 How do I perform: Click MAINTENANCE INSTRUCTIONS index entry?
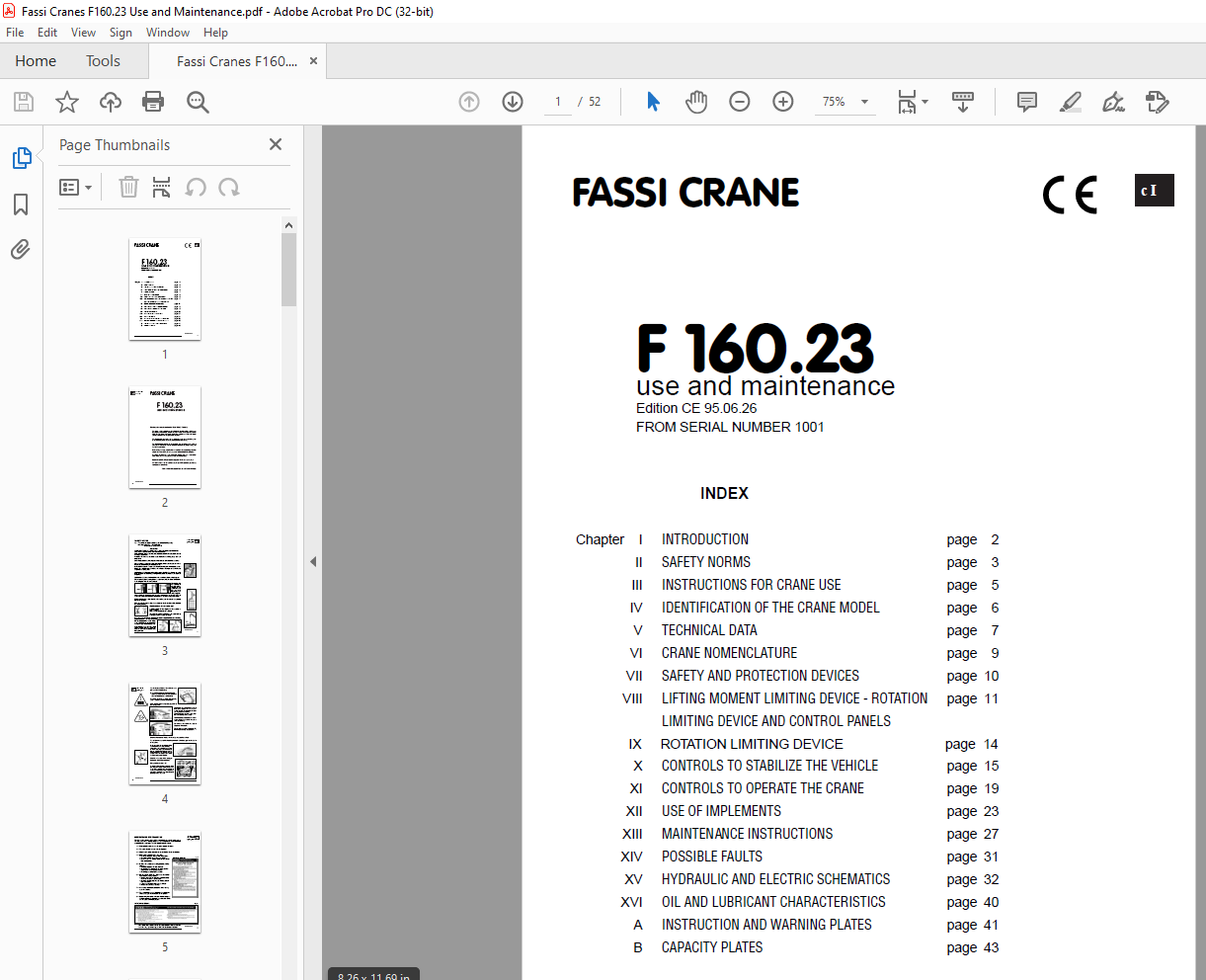pyautogui.click(x=747, y=834)
